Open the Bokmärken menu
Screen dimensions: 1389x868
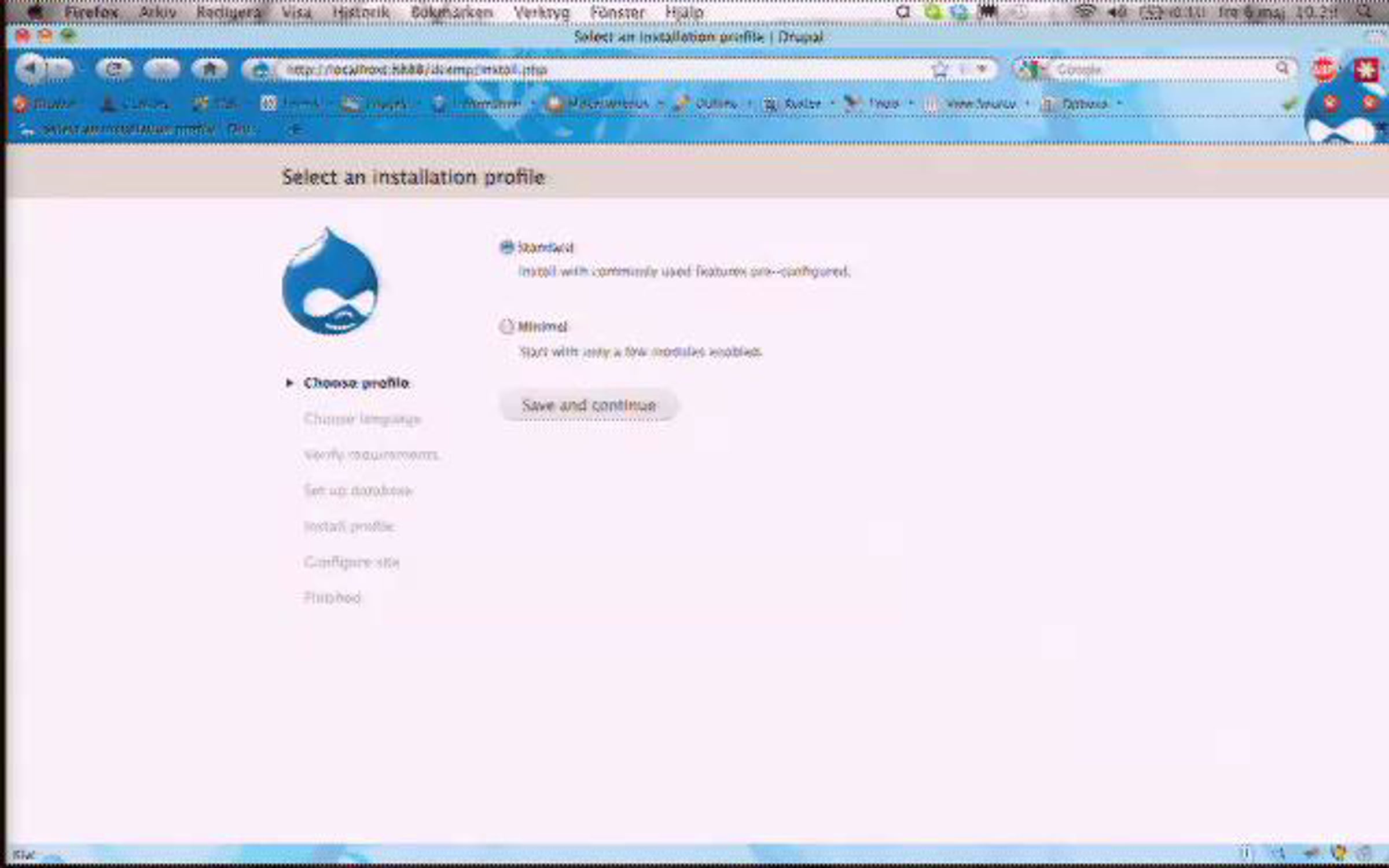coord(451,12)
